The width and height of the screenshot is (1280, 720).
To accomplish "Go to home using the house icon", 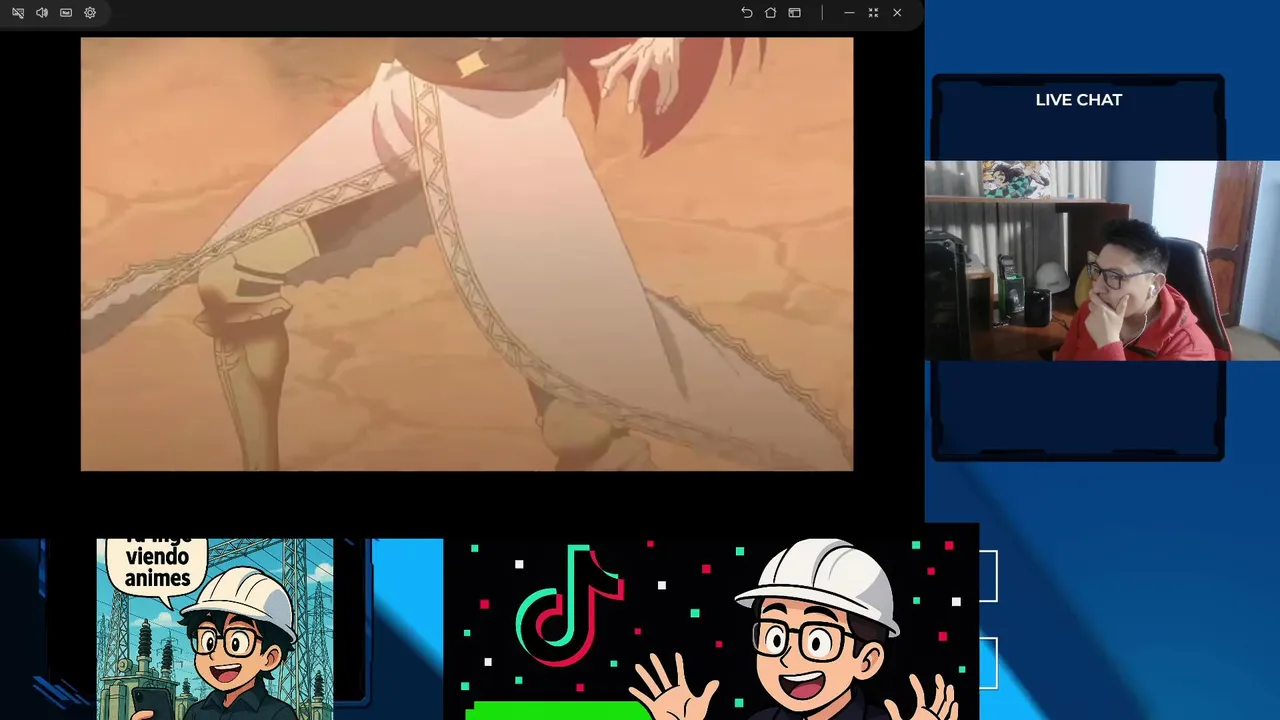I will click(x=770, y=13).
